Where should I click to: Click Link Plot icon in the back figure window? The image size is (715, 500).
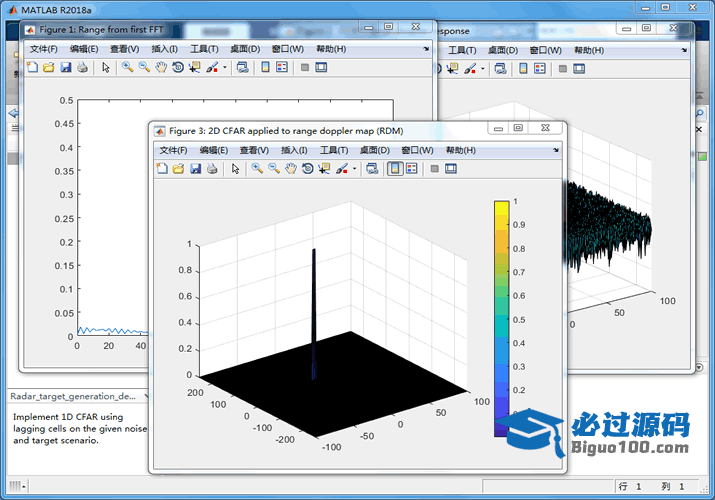click(x=501, y=69)
